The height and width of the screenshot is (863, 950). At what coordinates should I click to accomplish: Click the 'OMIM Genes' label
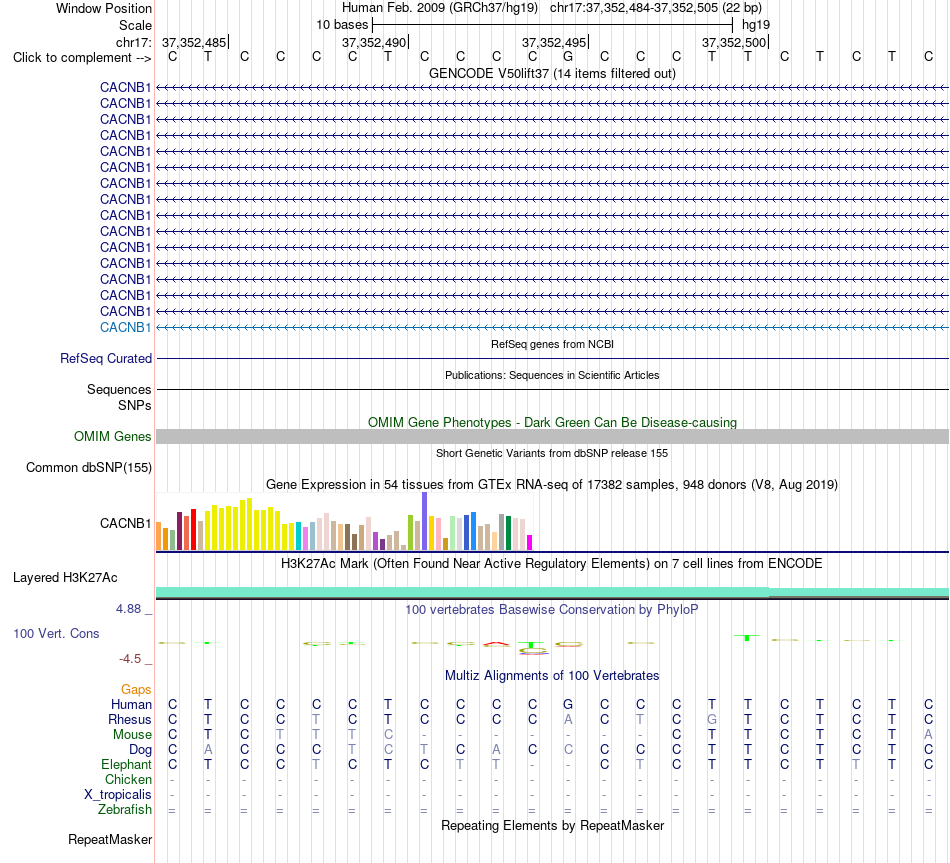pyautogui.click(x=113, y=436)
